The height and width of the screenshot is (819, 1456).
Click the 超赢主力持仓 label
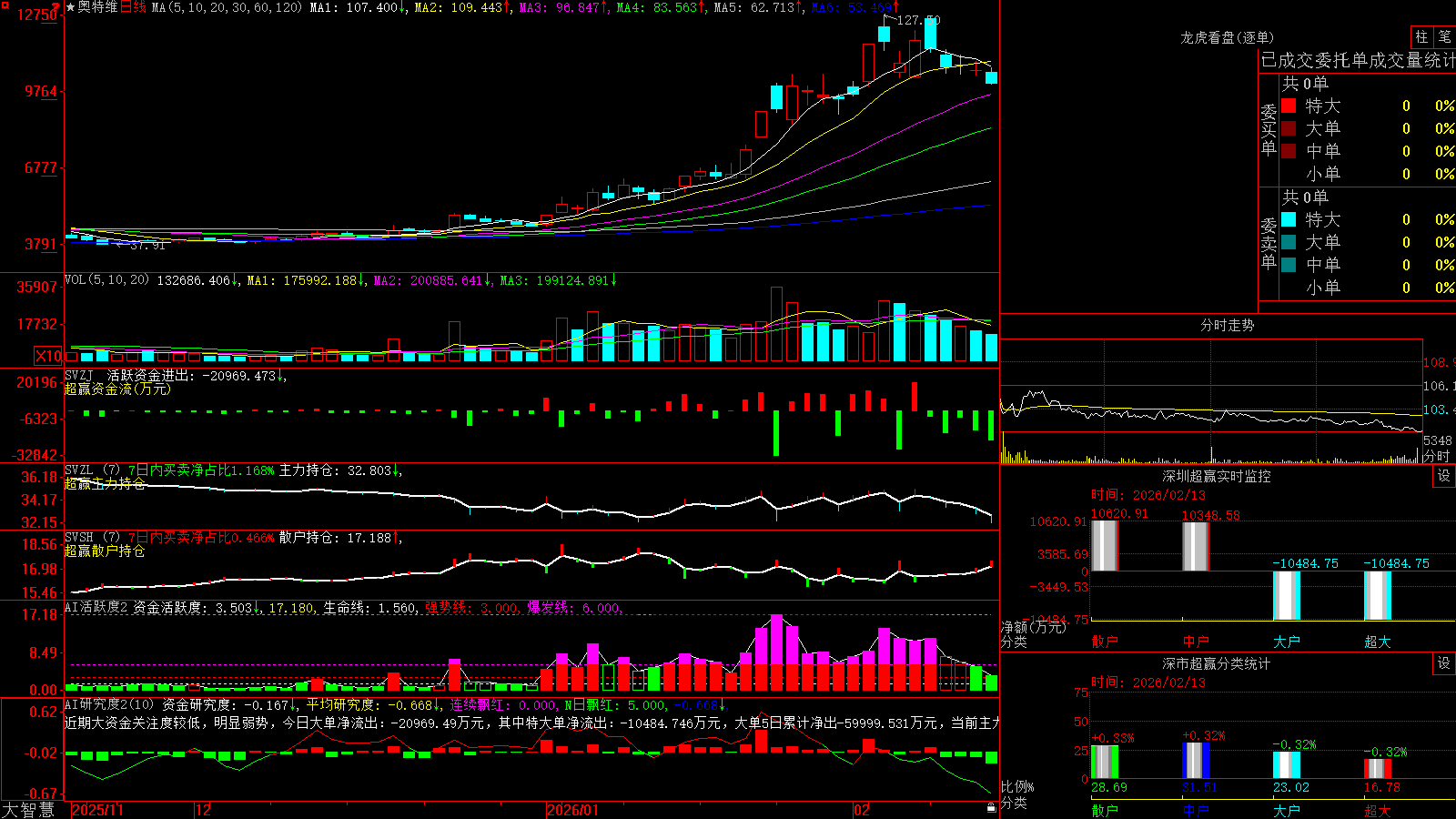click(x=105, y=483)
